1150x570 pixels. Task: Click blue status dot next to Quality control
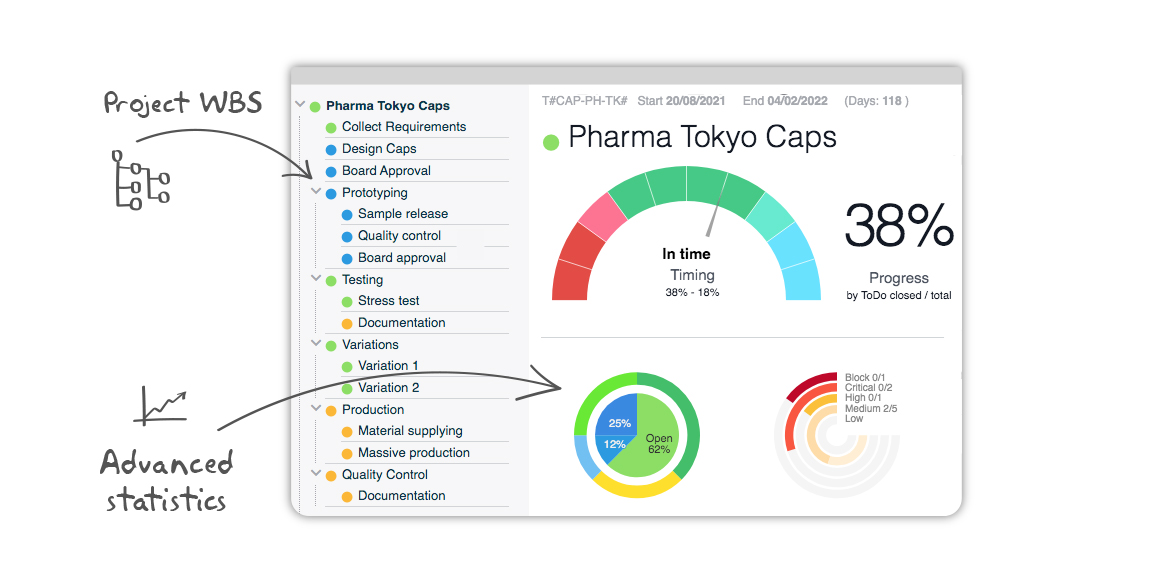(x=347, y=237)
